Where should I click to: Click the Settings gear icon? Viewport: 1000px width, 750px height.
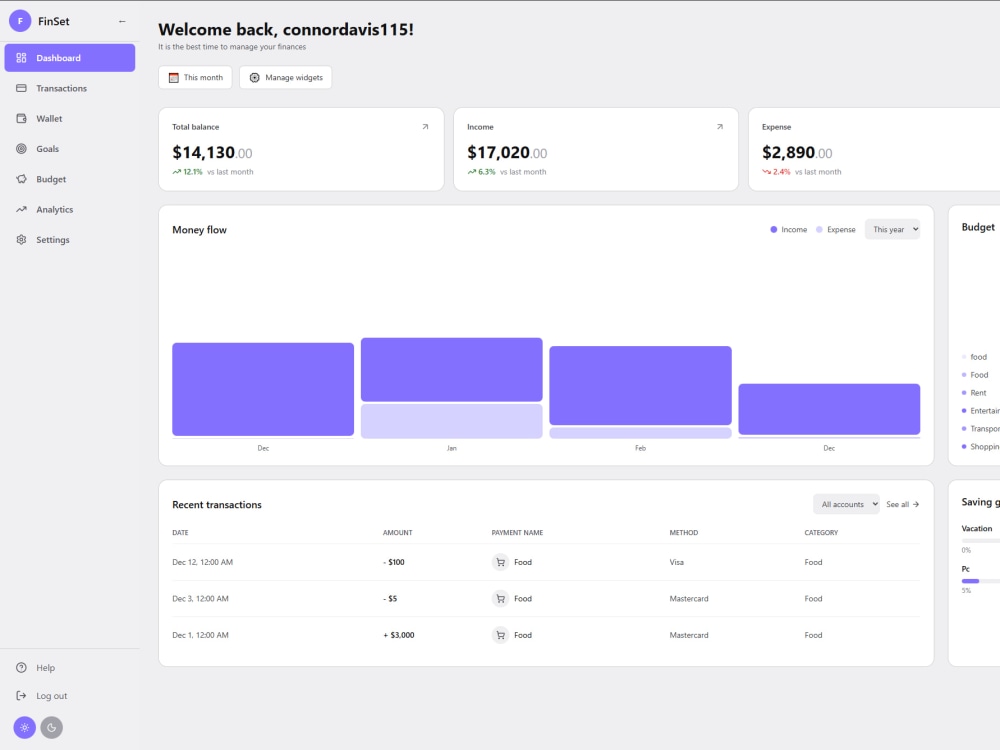[x=21, y=240]
